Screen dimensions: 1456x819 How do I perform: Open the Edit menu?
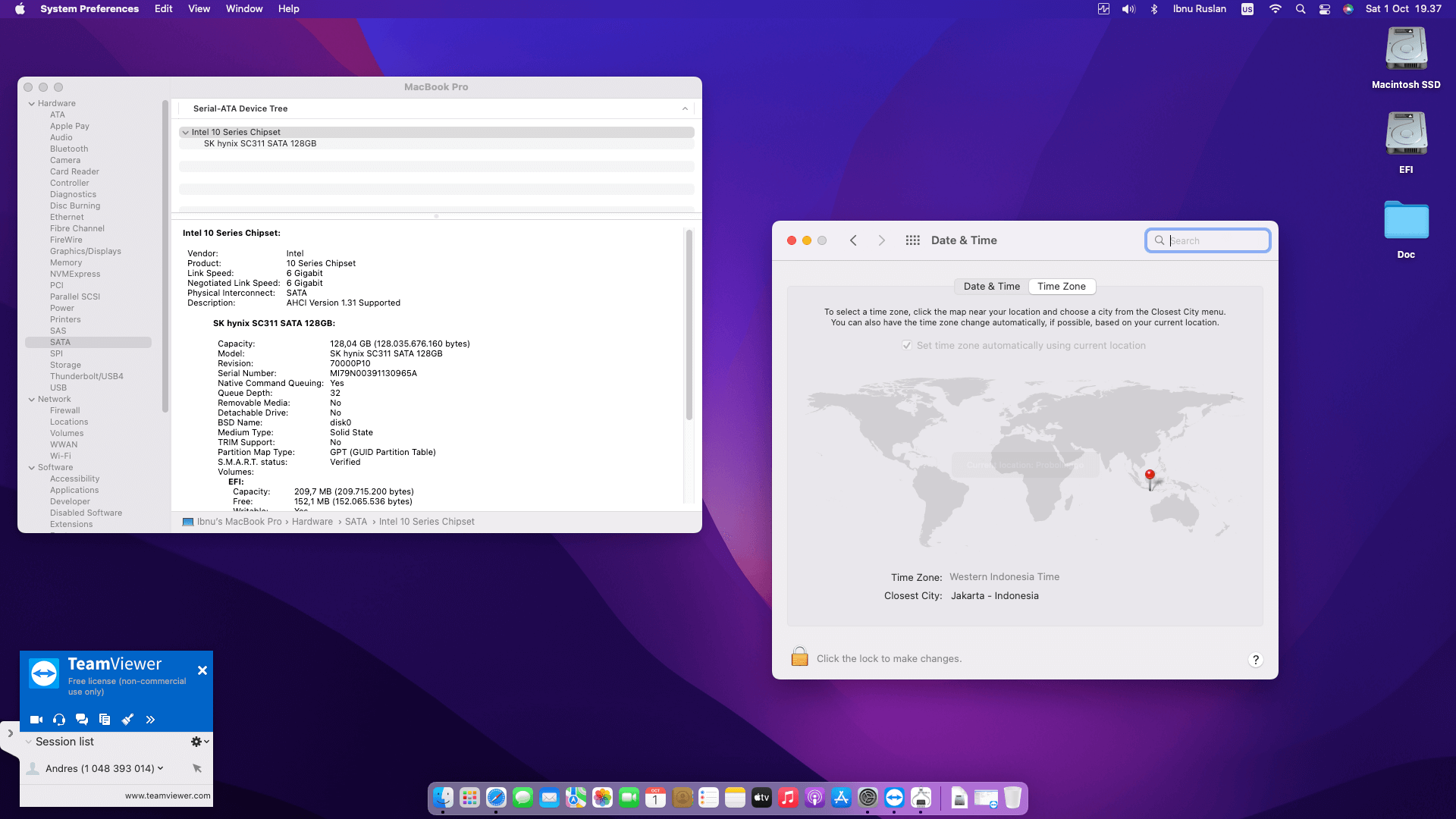[x=164, y=9]
